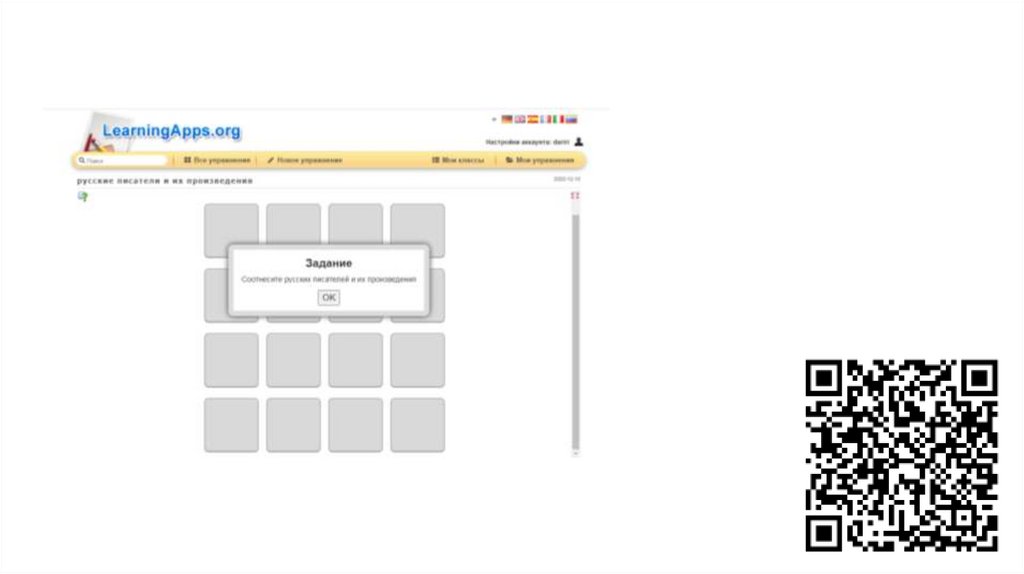This screenshot has width=1024, height=574.
Task: Select the British flag language option
Action: pos(520,120)
